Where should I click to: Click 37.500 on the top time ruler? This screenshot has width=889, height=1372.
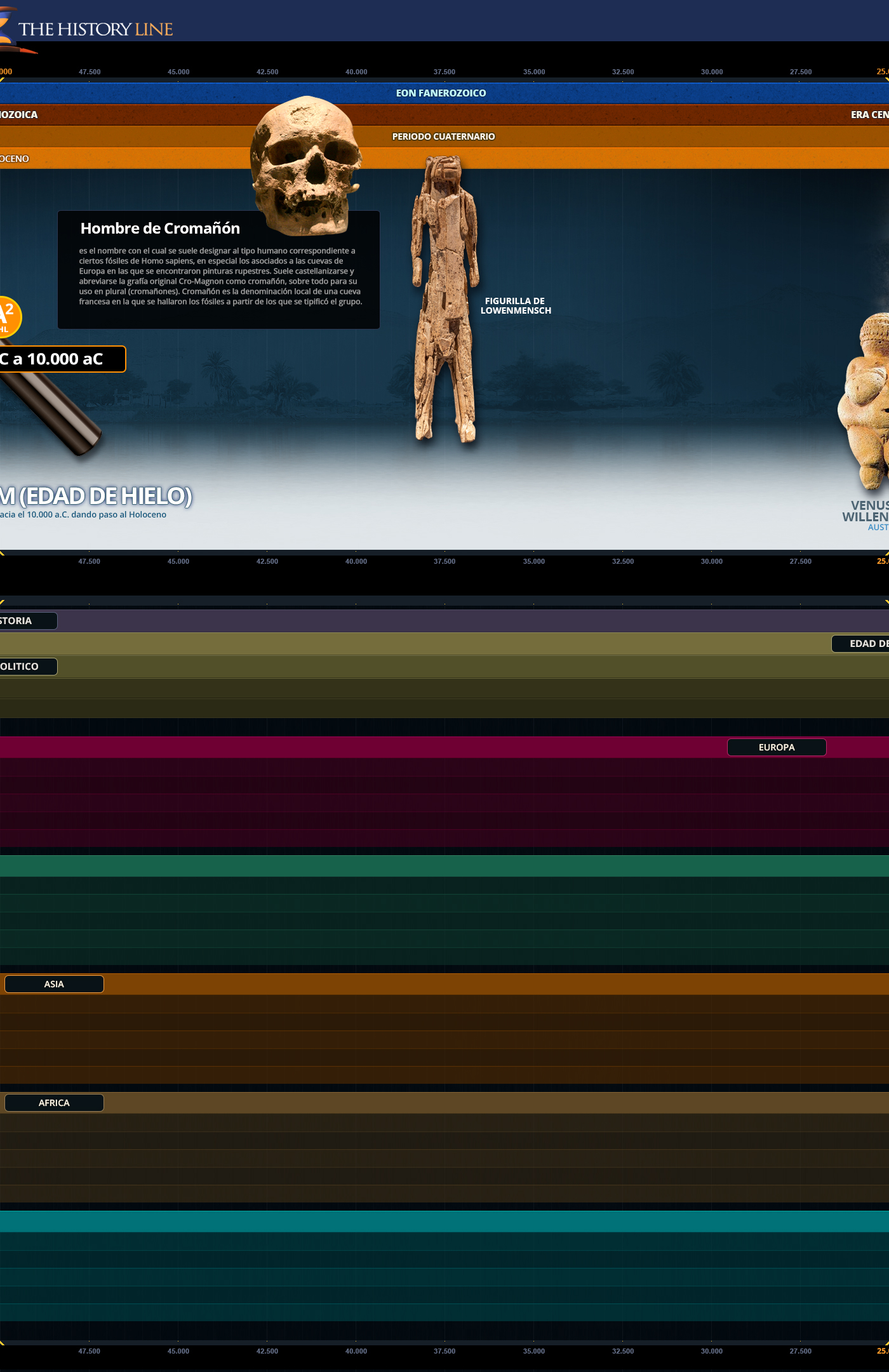coord(444,72)
